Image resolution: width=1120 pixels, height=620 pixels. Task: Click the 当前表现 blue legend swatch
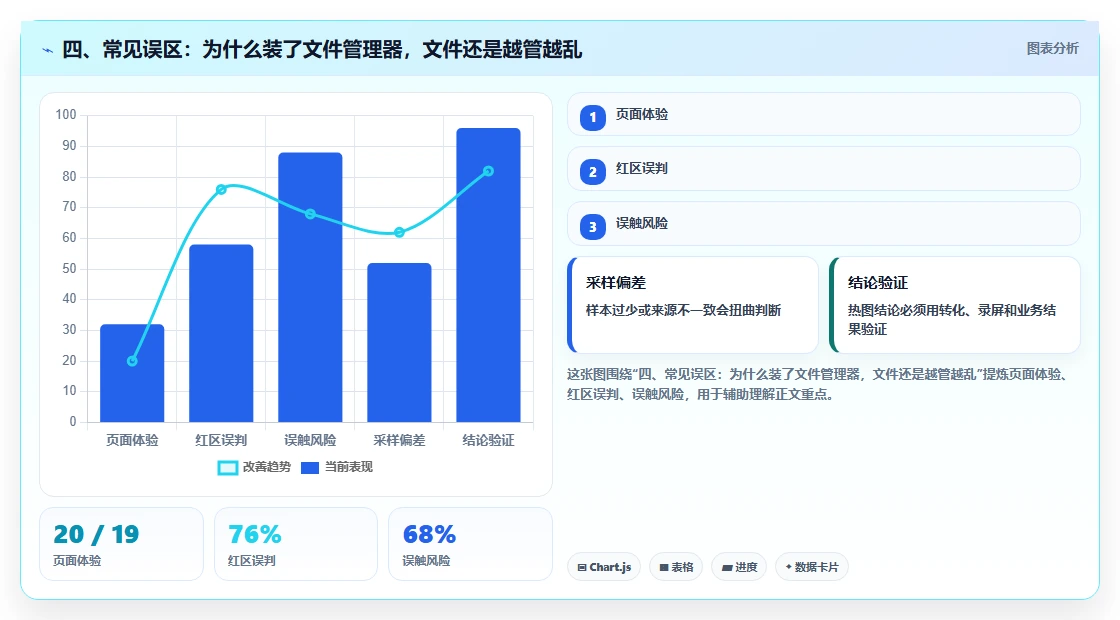coord(310,468)
